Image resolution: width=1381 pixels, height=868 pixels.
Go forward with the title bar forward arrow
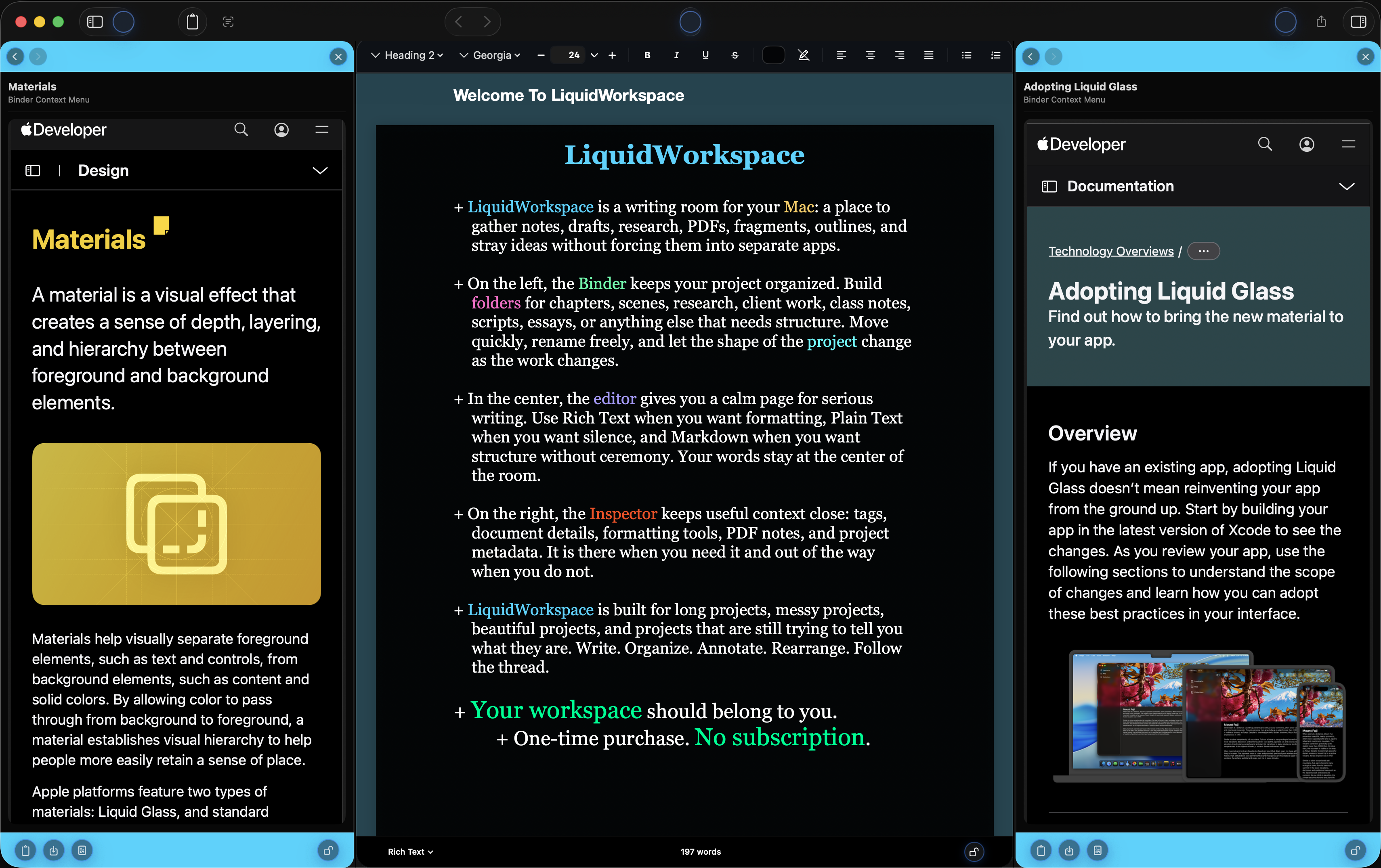pyautogui.click(x=487, y=22)
